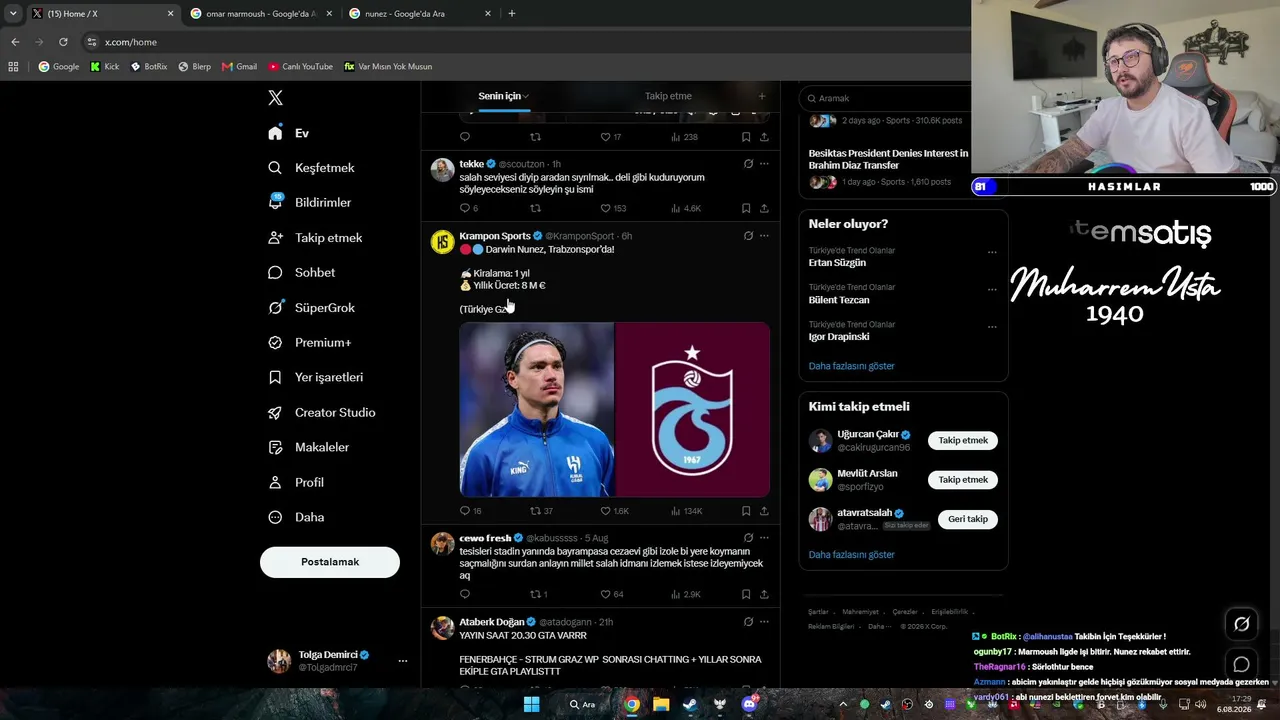Switch to nunez Google tab

click(x=420, y=14)
